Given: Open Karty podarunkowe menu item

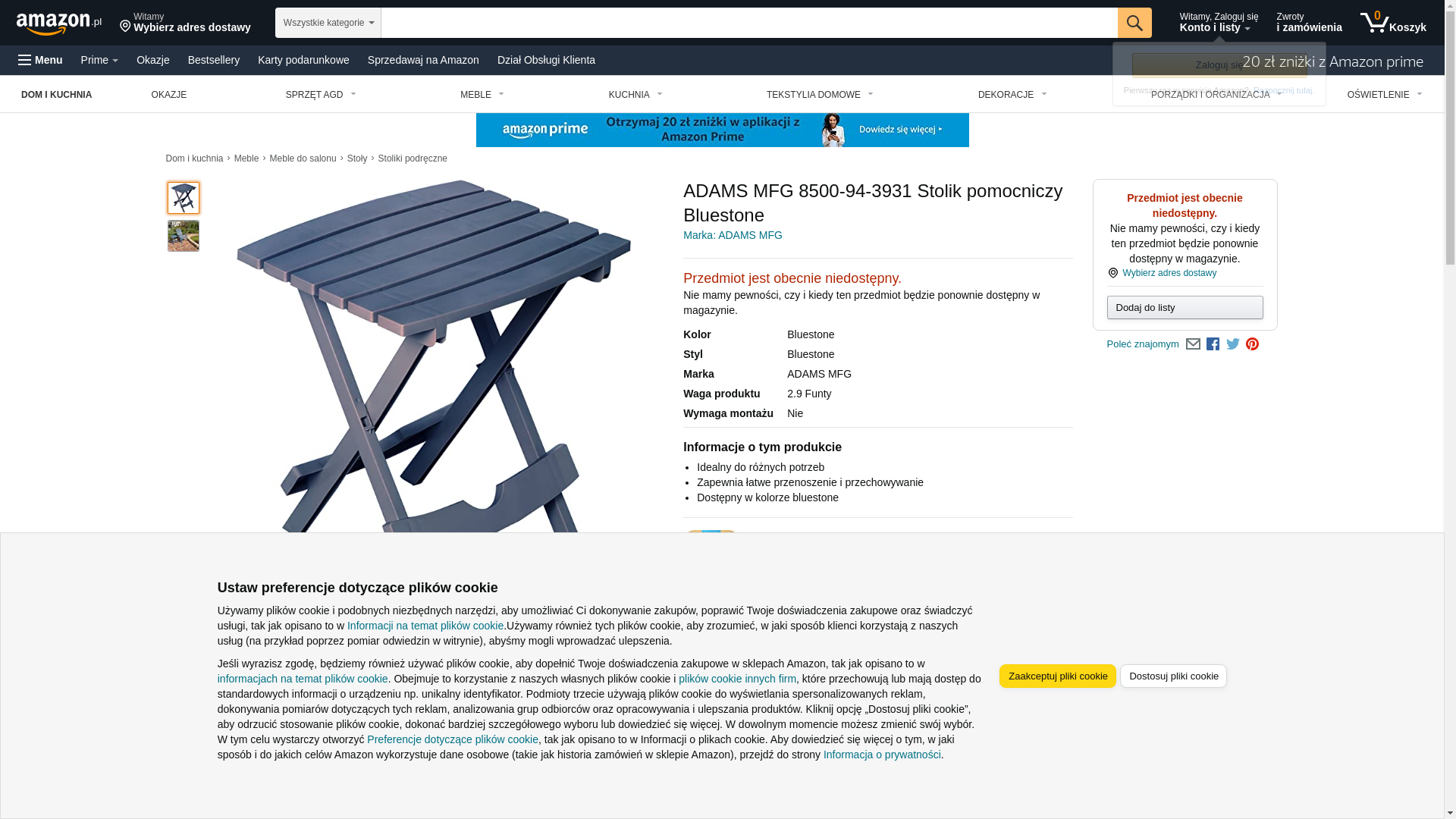Looking at the screenshot, I should (303, 60).
